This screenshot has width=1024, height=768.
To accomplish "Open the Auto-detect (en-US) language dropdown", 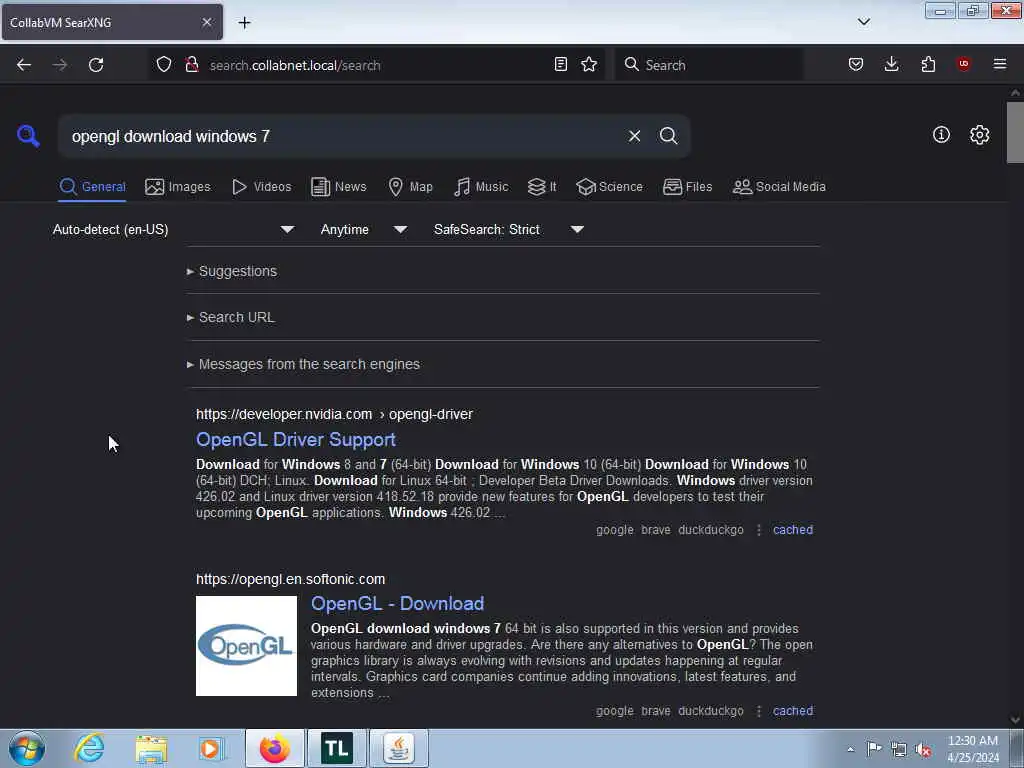I will (174, 229).
